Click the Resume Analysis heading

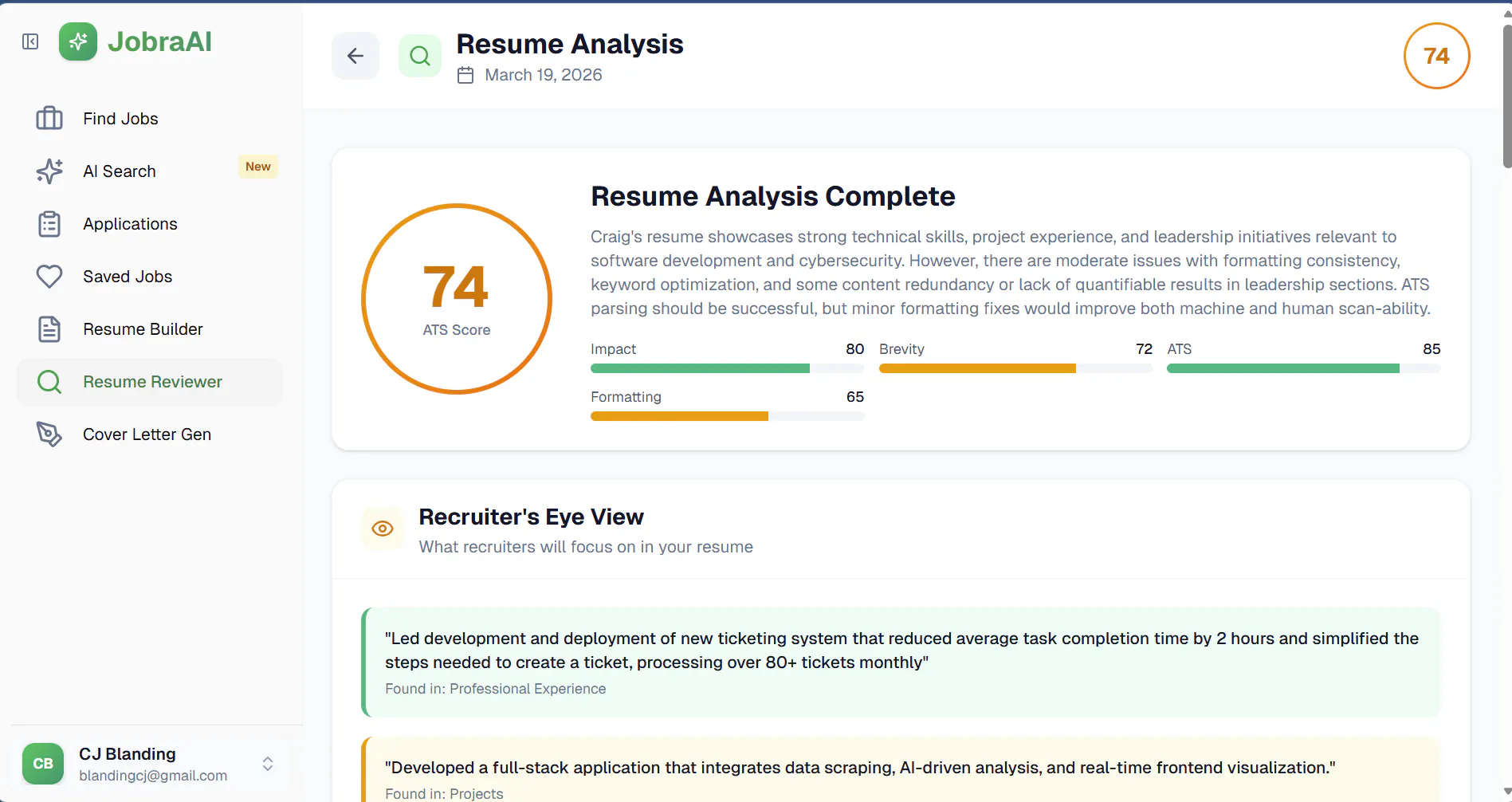(x=570, y=44)
